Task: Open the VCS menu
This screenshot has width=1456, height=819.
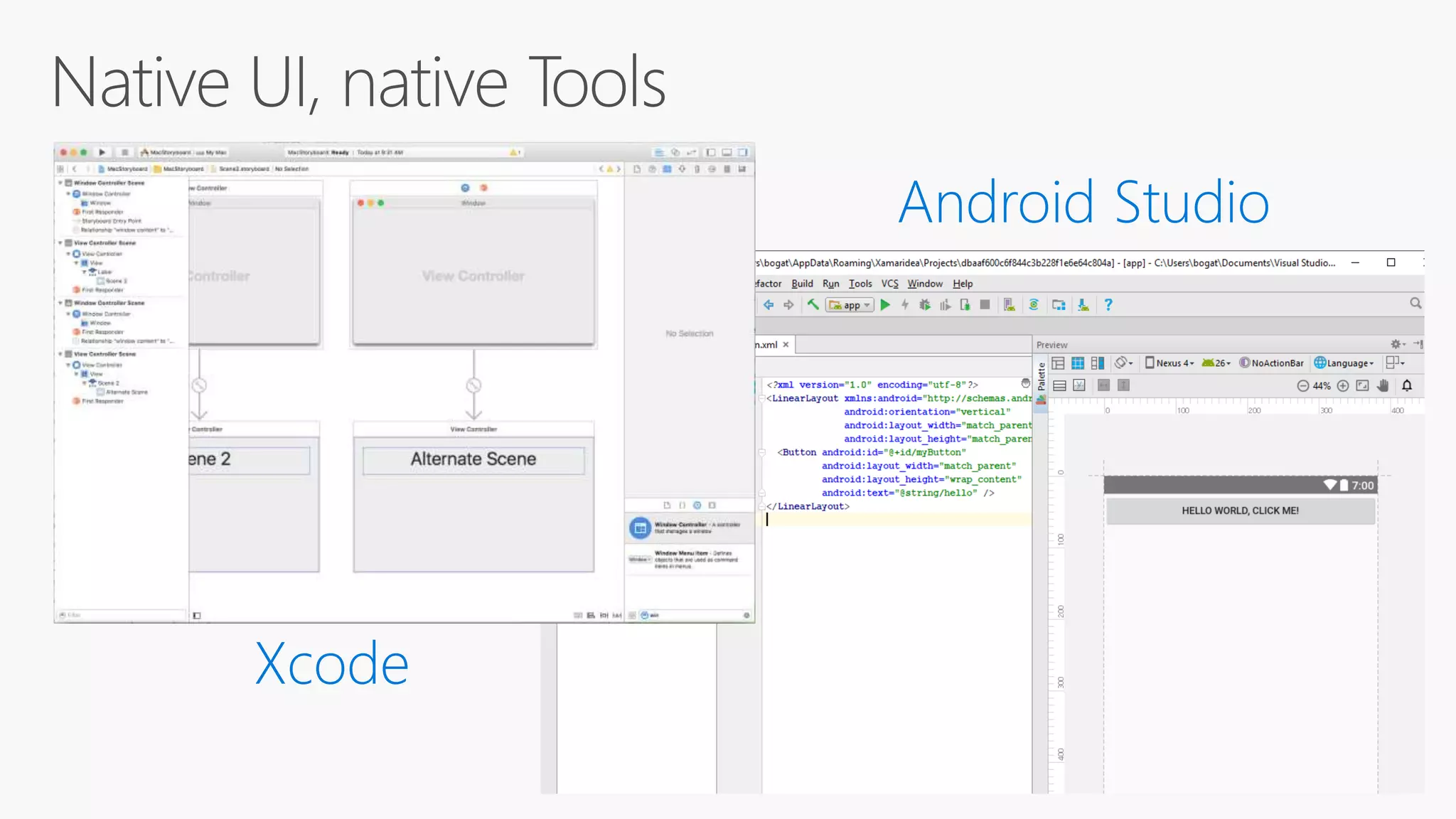Action: [889, 284]
